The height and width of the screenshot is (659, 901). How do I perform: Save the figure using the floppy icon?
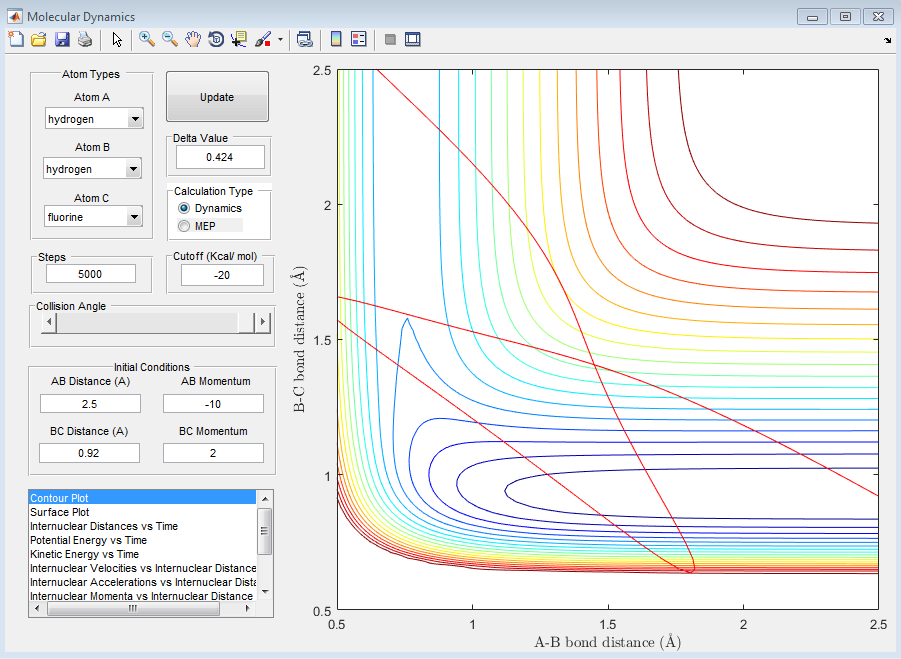click(x=62, y=39)
